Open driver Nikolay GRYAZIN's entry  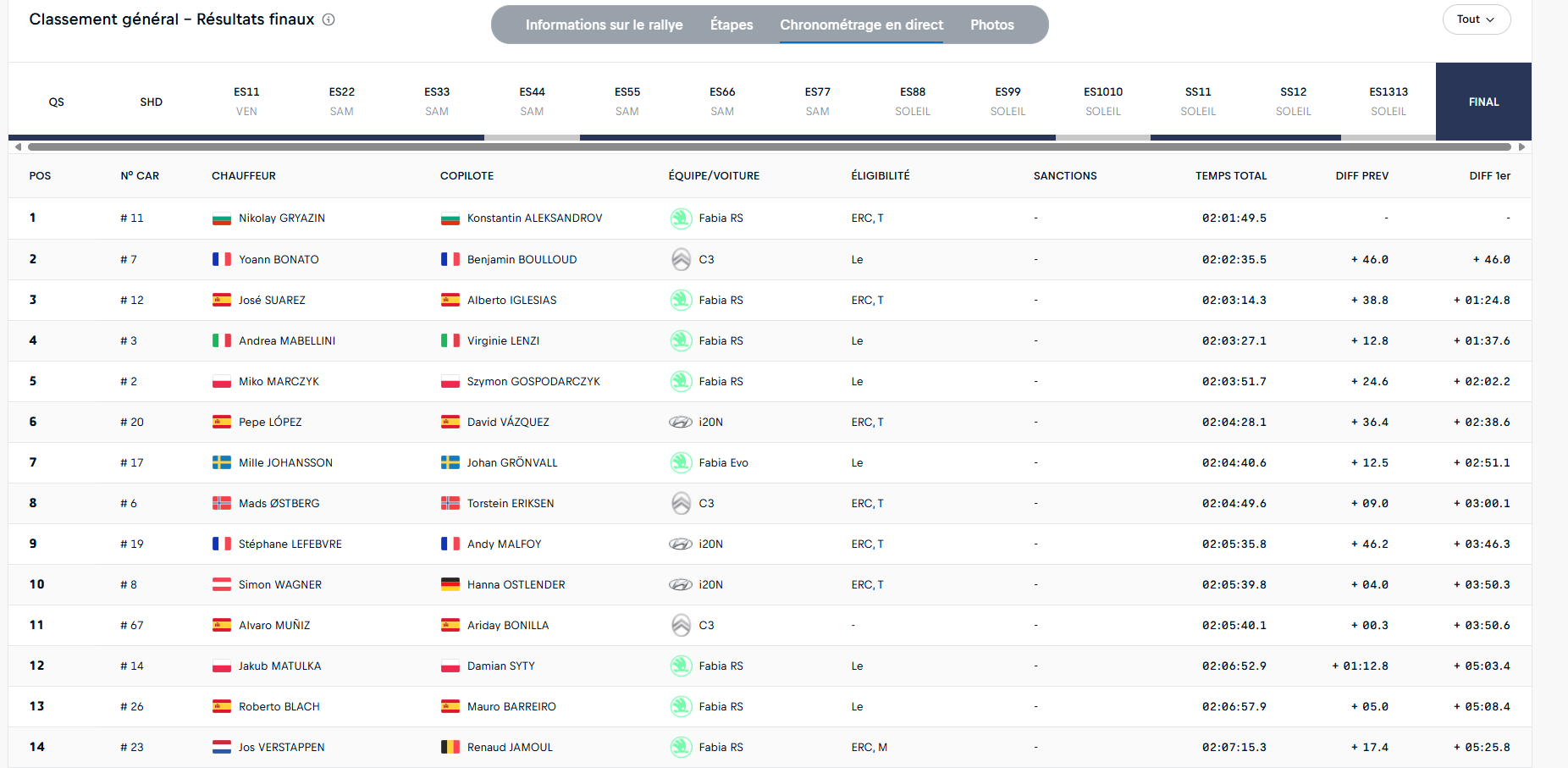pyautogui.click(x=282, y=218)
